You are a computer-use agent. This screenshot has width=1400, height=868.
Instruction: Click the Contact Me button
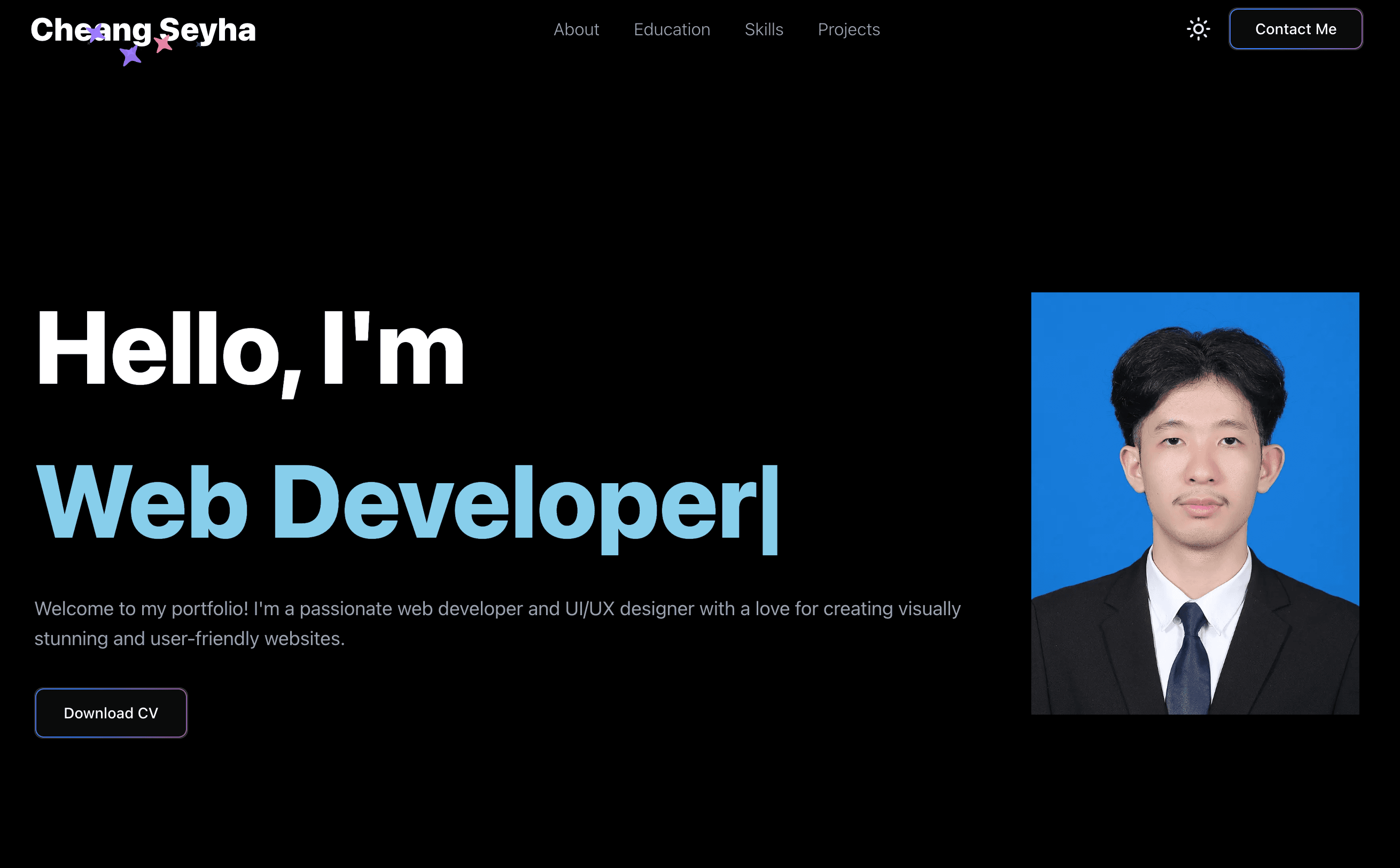pyautogui.click(x=1296, y=29)
